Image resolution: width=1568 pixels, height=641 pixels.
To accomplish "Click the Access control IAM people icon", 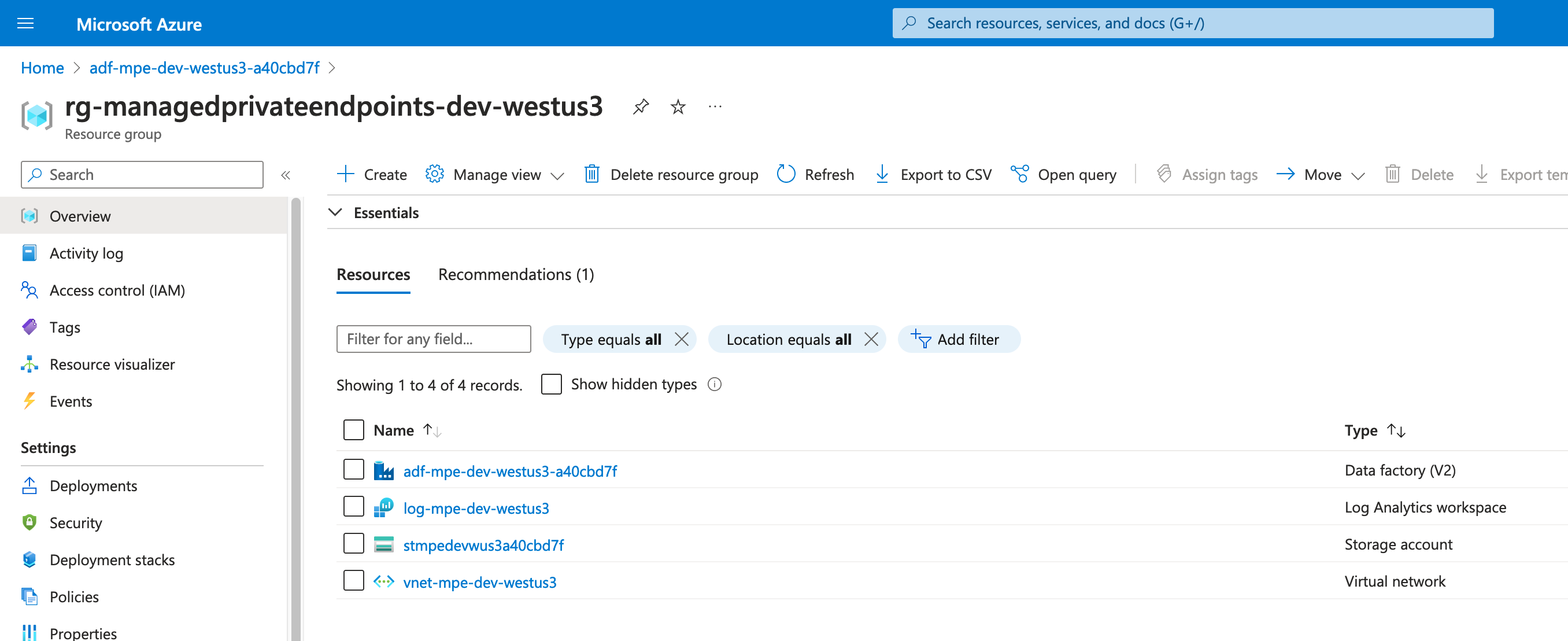I will click(29, 290).
